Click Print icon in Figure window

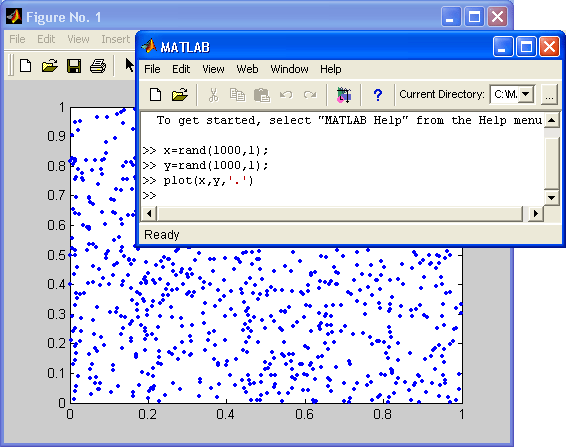[98, 66]
